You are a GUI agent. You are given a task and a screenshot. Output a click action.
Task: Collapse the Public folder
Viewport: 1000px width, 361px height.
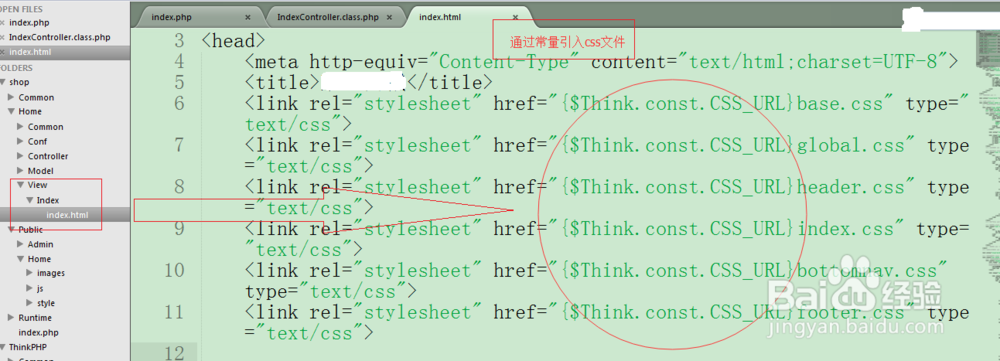tap(11, 230)
